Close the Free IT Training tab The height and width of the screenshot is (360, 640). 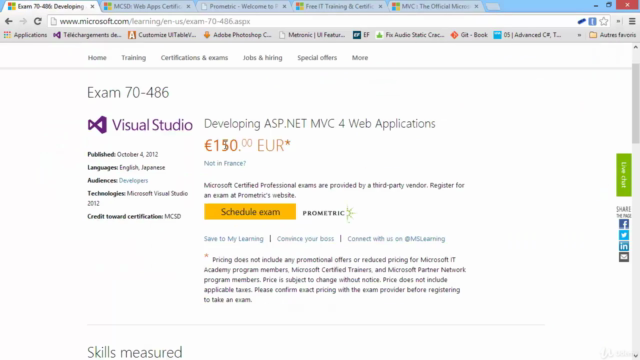tap(380, 7)
